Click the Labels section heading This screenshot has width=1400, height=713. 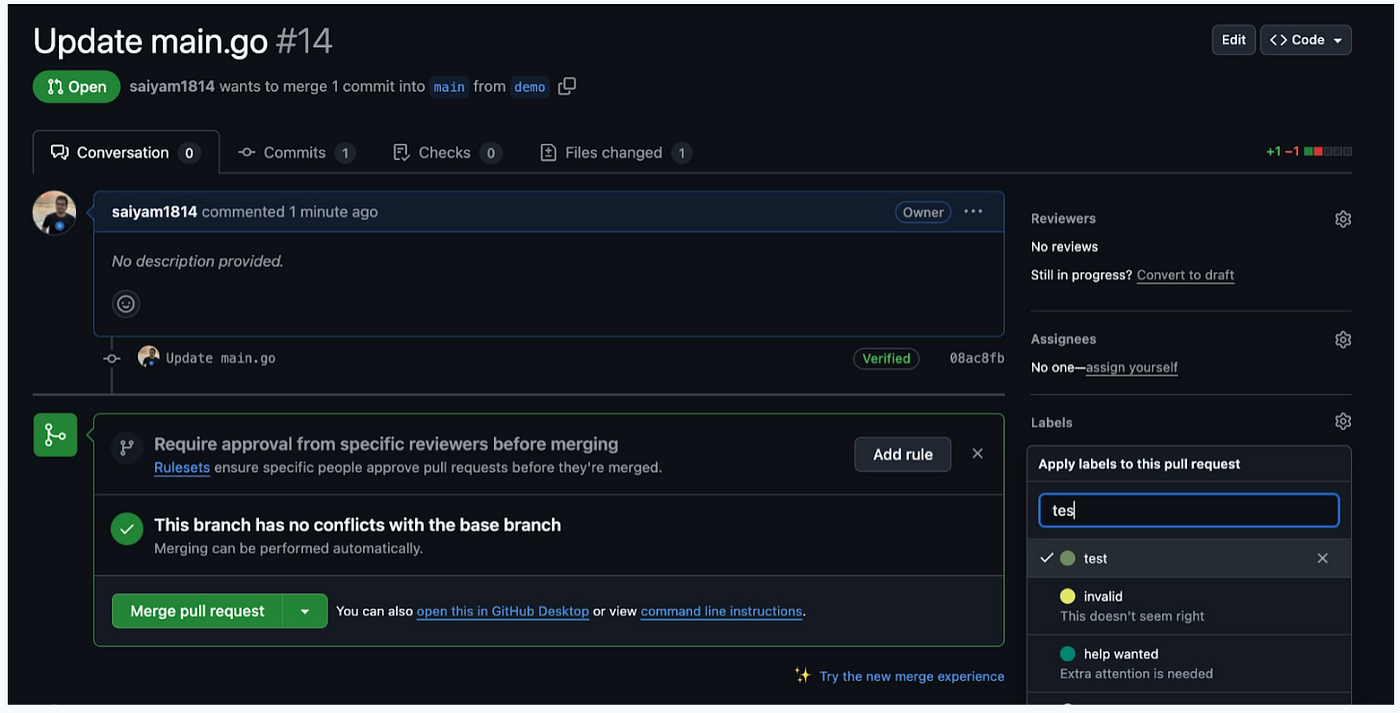pyautogui.click(x=1051, y=423)
